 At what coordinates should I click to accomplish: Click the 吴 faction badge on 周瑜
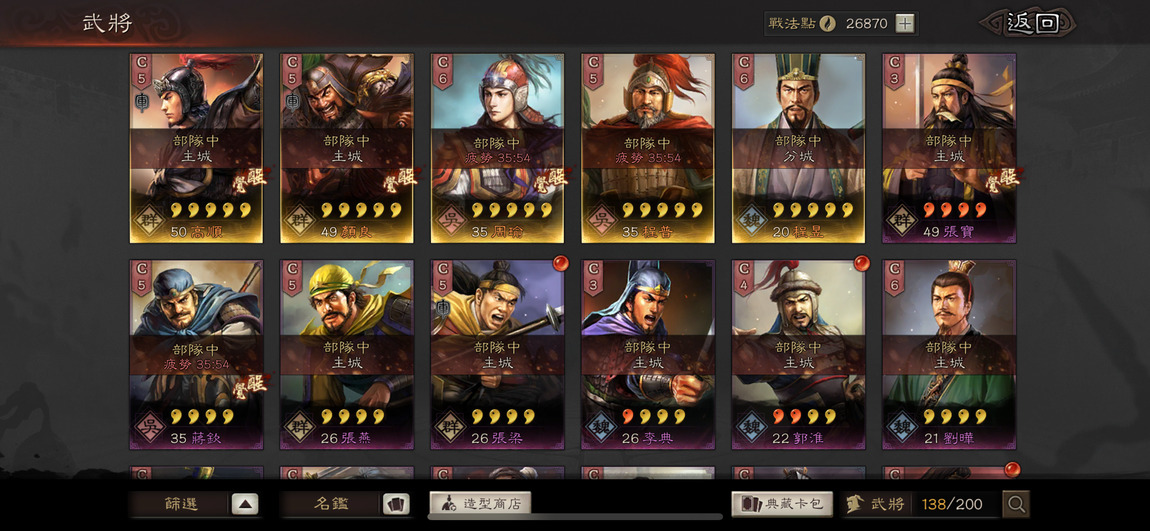(450, 219)
